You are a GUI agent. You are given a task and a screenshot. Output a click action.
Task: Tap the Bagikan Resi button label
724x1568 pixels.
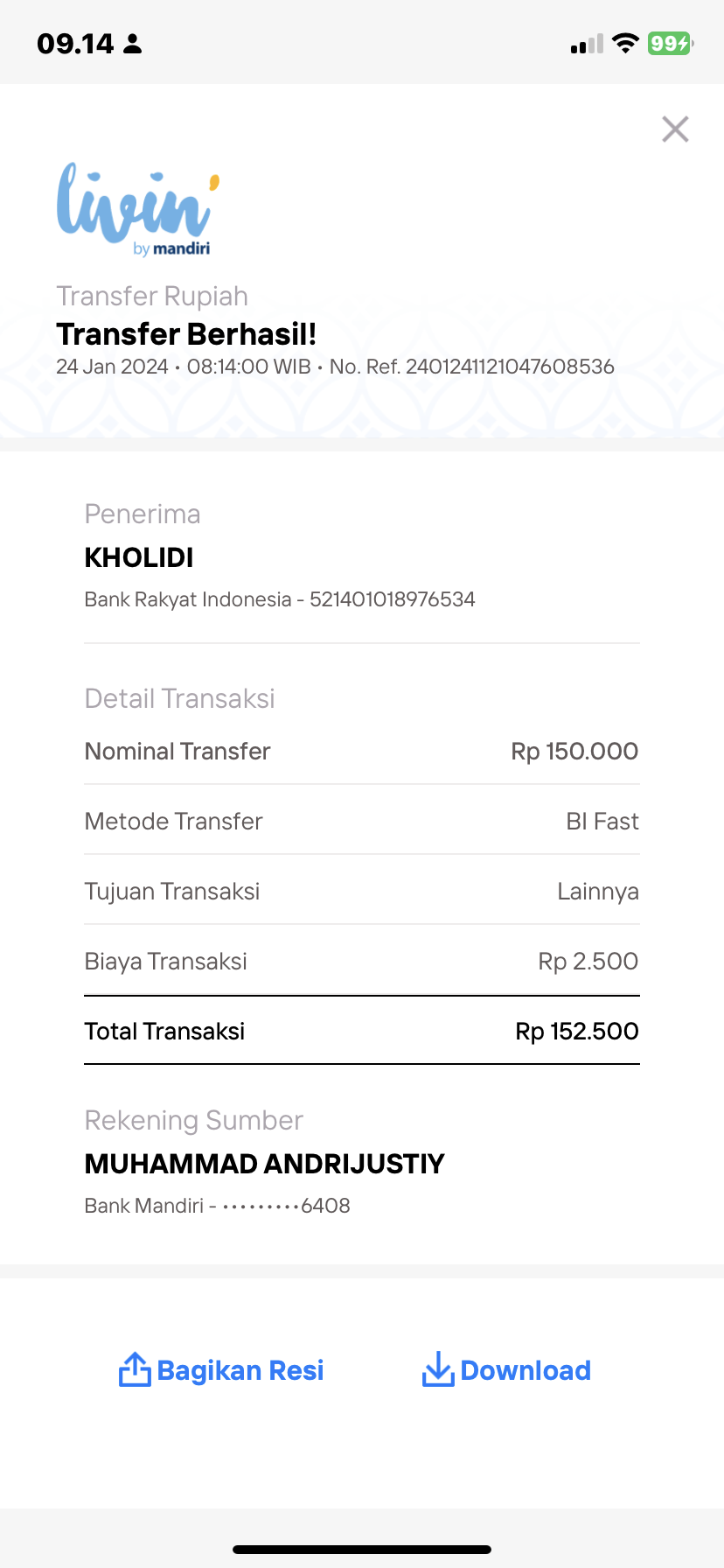[x=240, y=1370]
